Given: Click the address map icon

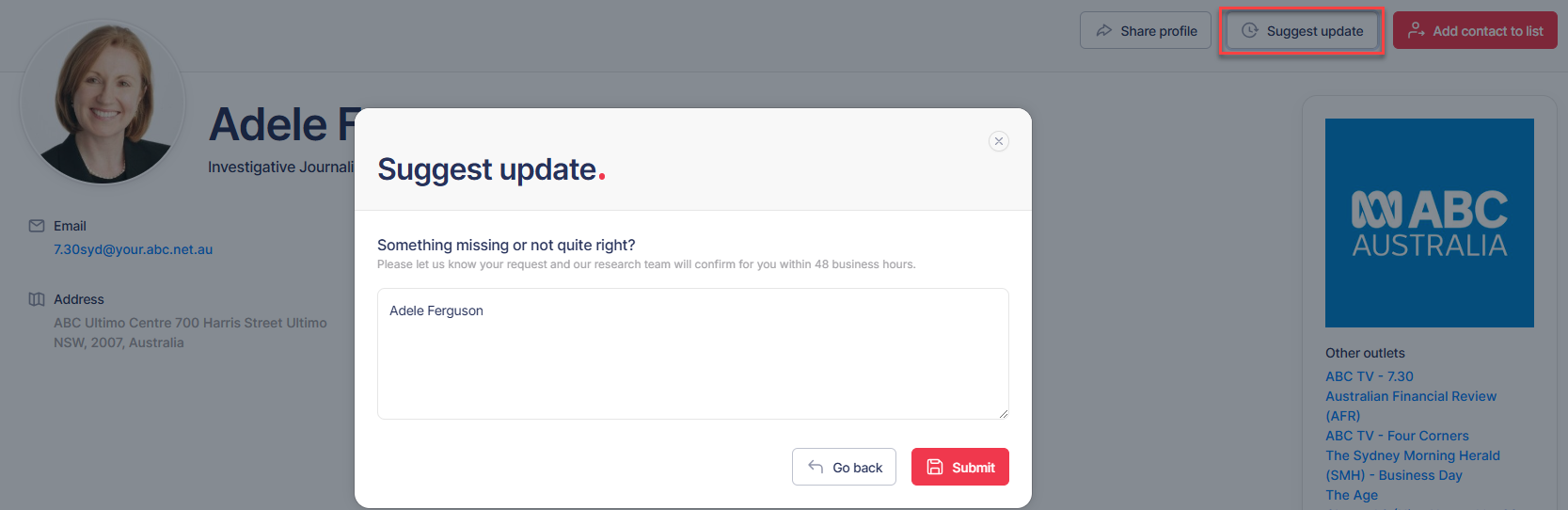Looking at the screenshot, I should (37, 299).
